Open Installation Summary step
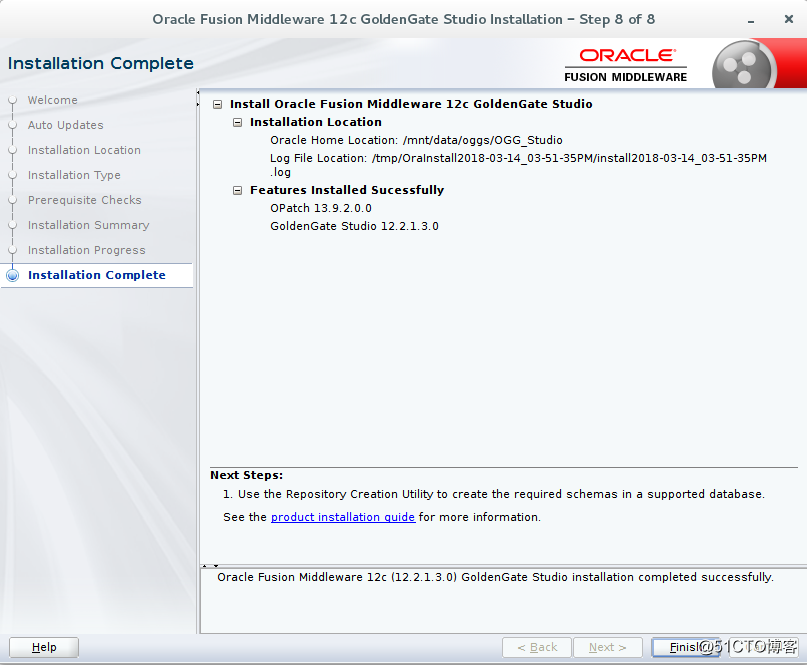Viewport: 807px width, 665px height. pos(89,225)
